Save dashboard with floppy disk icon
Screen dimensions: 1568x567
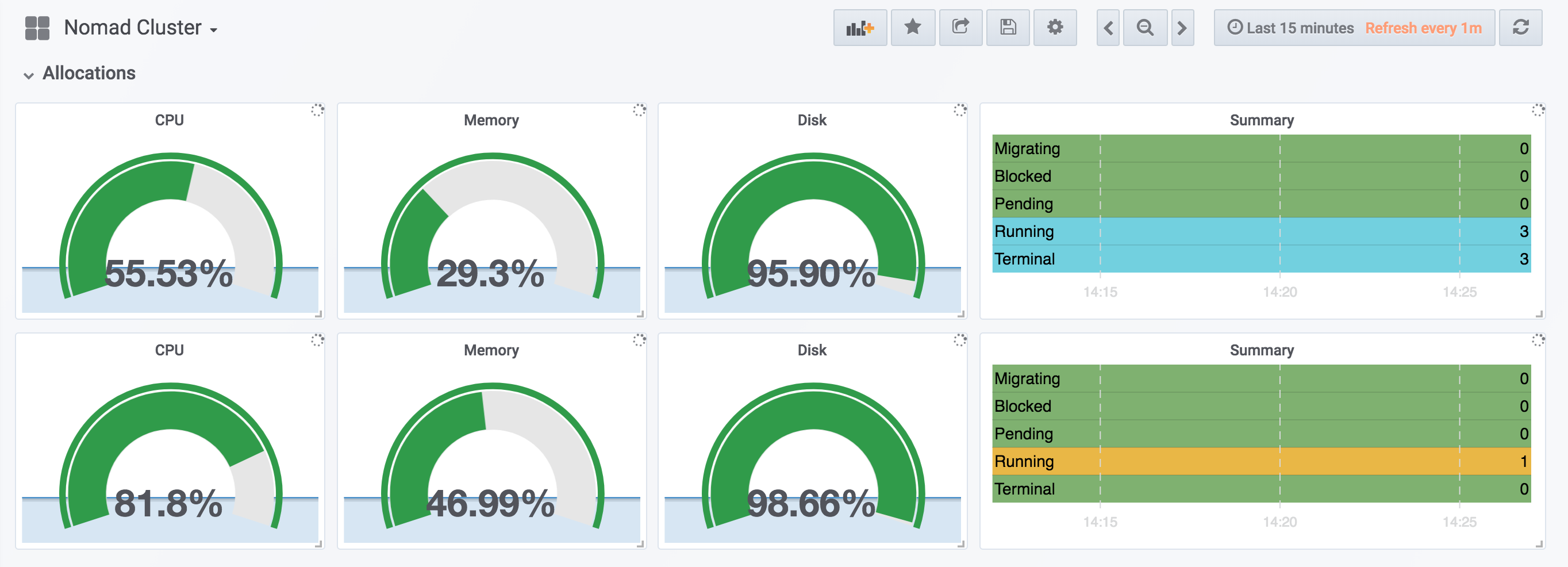pyautogui.click(x=1008, y=28)
